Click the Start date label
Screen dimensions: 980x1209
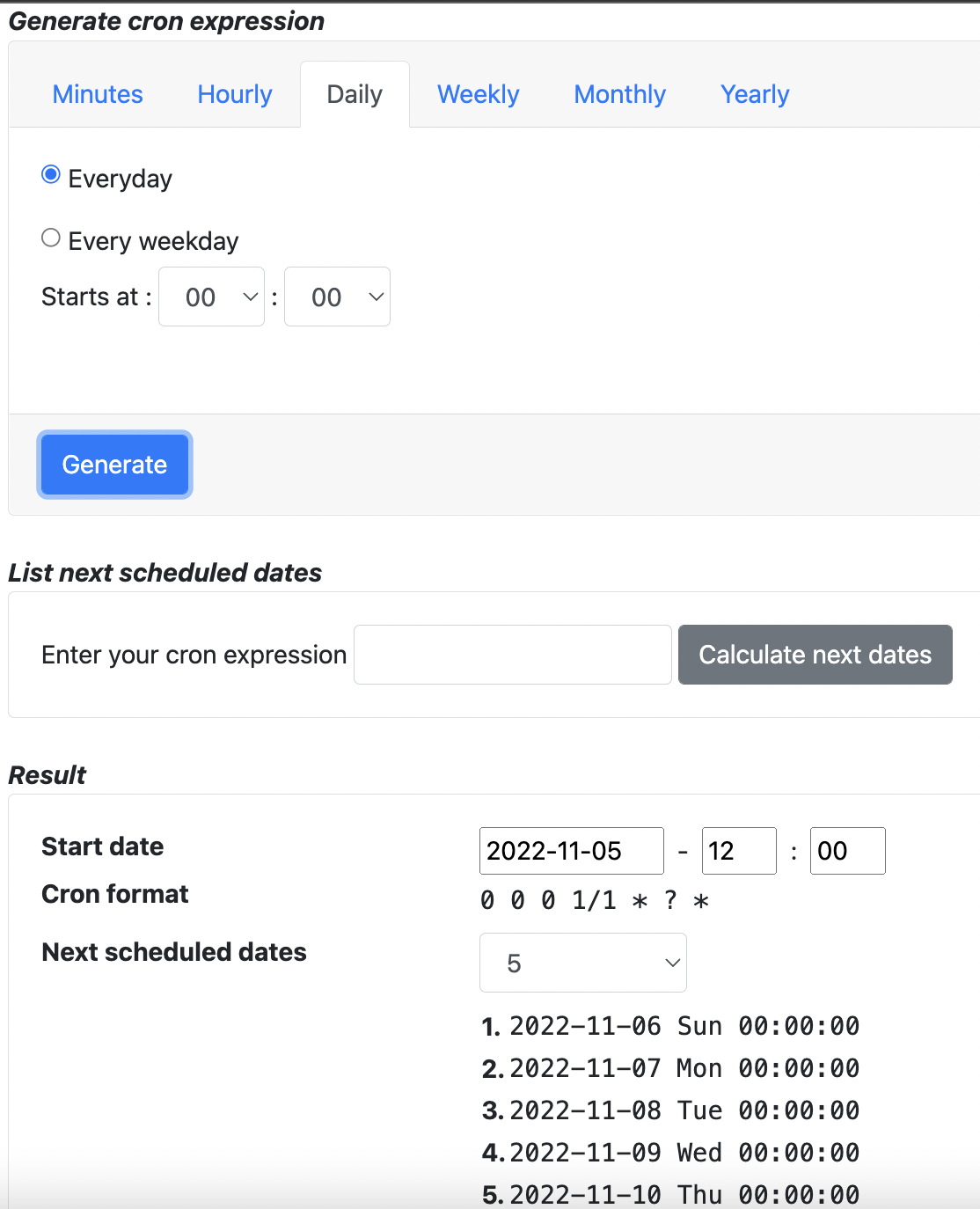[x=103, y=846]
